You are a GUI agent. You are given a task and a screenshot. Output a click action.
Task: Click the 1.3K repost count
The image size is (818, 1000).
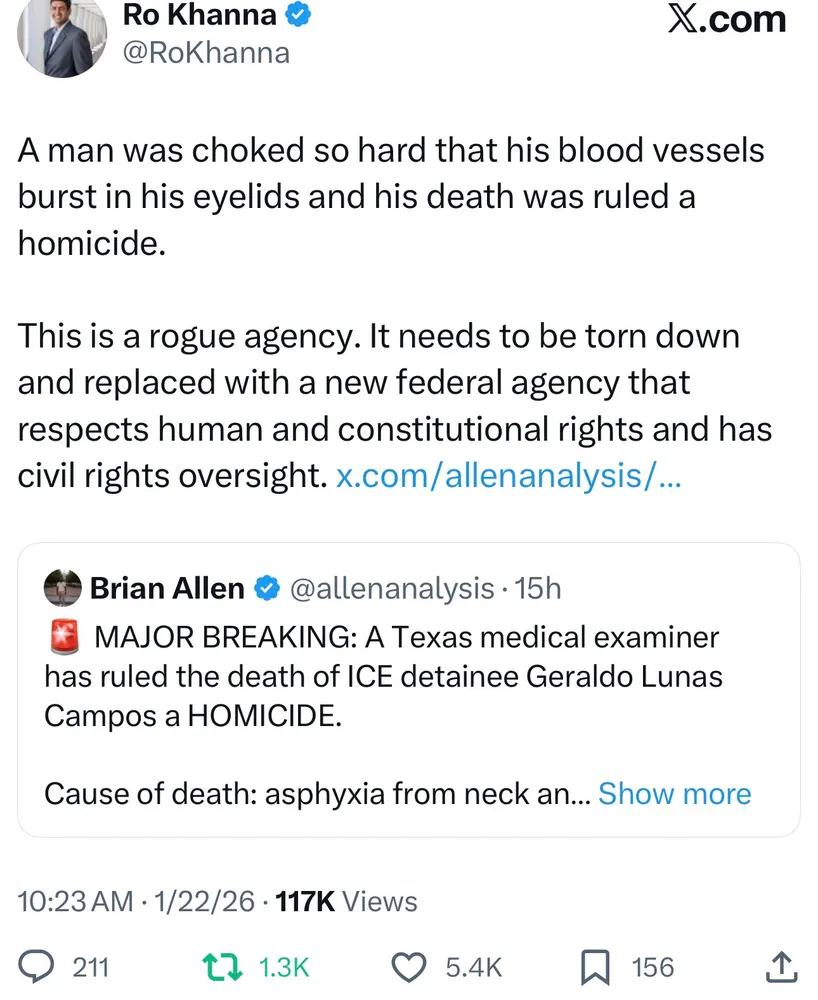(284, 968)
